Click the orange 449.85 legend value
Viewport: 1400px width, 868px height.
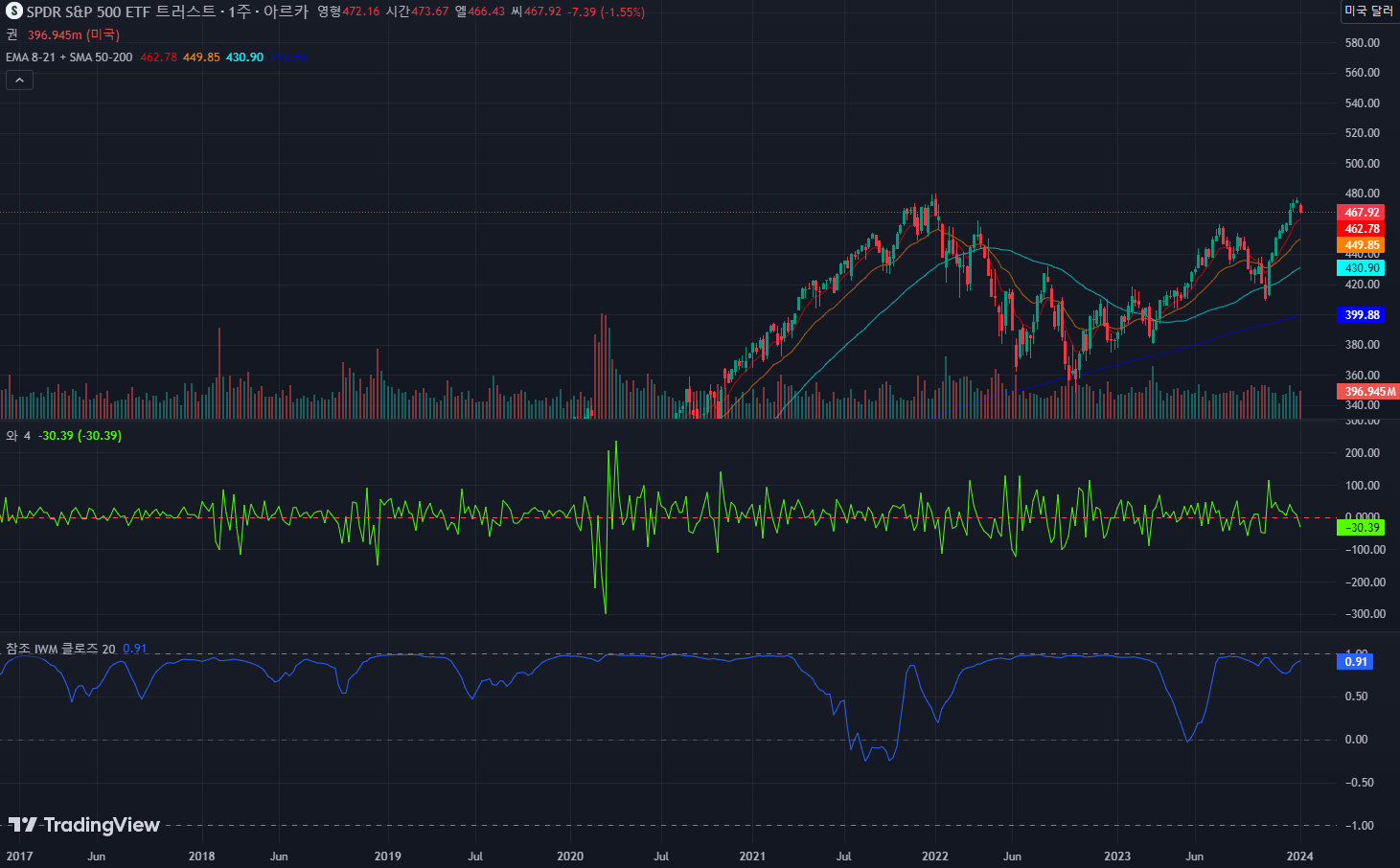201,57
